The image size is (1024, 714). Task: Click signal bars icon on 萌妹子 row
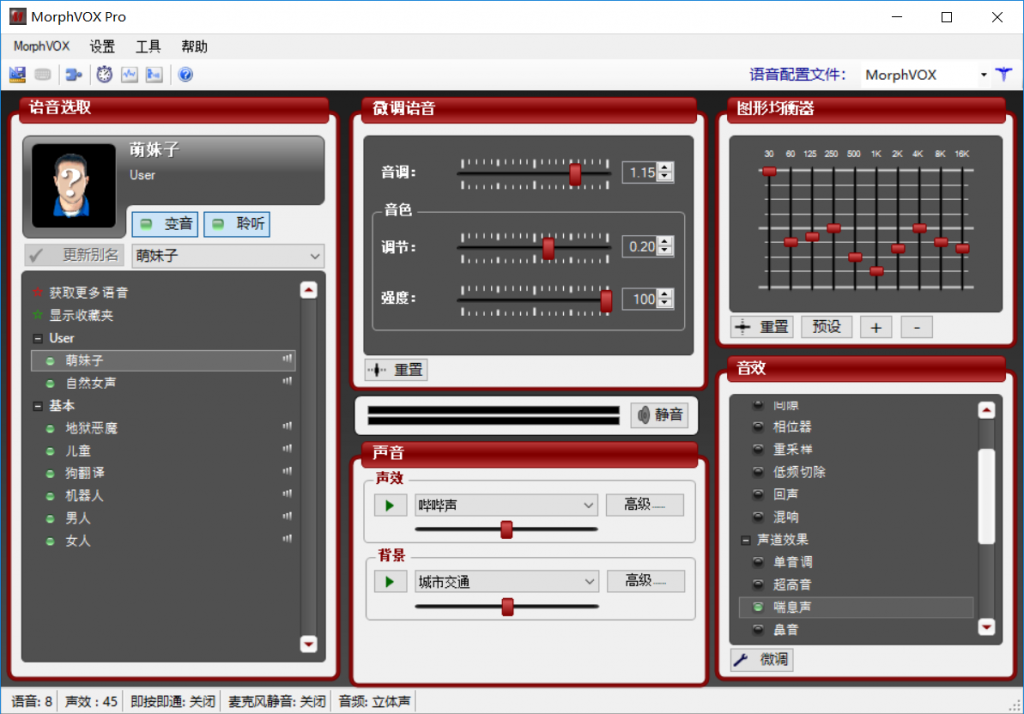pyautogui.click(x=287, y=359)
